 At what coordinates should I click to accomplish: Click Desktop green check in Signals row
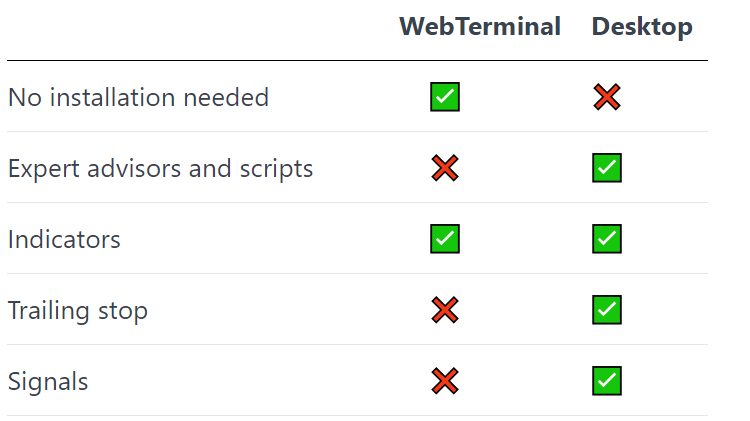pyautogui.click(x=606, y=381)
